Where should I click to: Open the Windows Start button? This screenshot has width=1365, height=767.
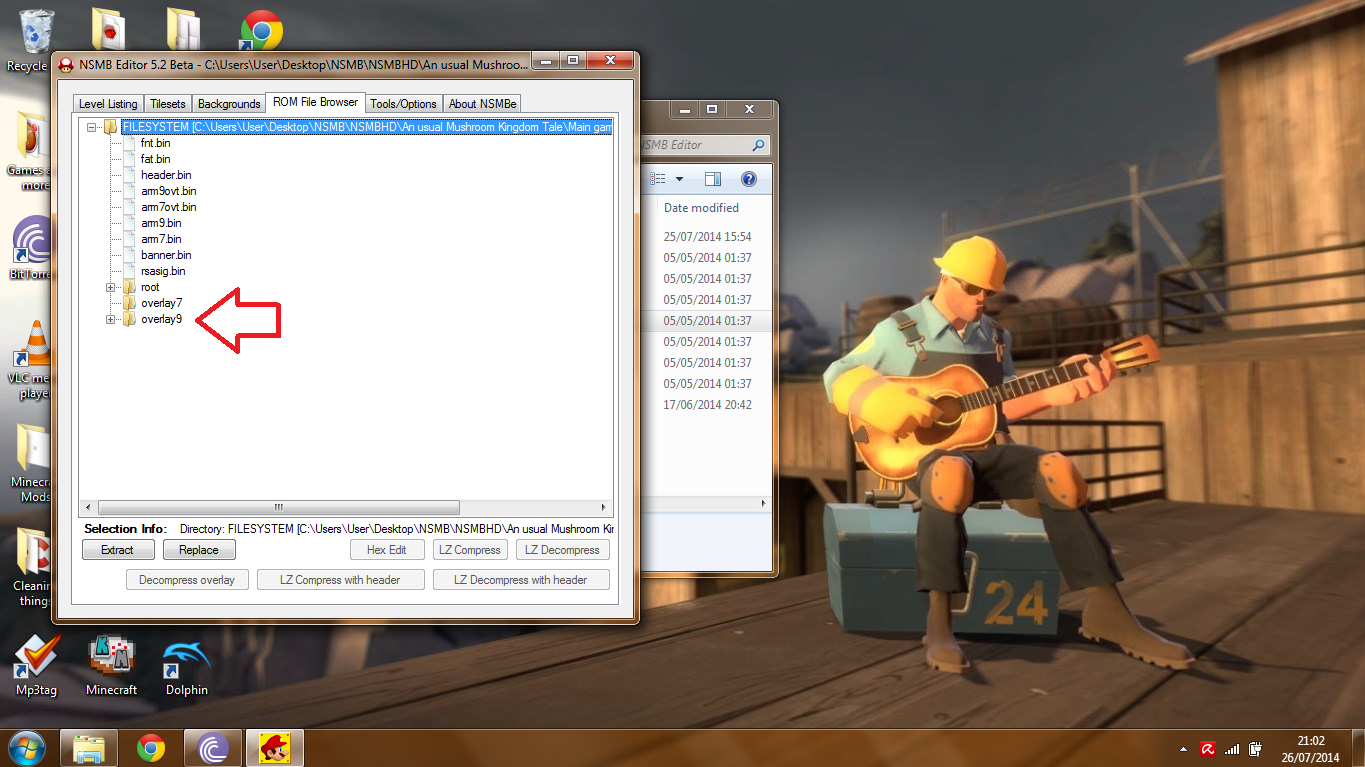(x=27, y=748)
